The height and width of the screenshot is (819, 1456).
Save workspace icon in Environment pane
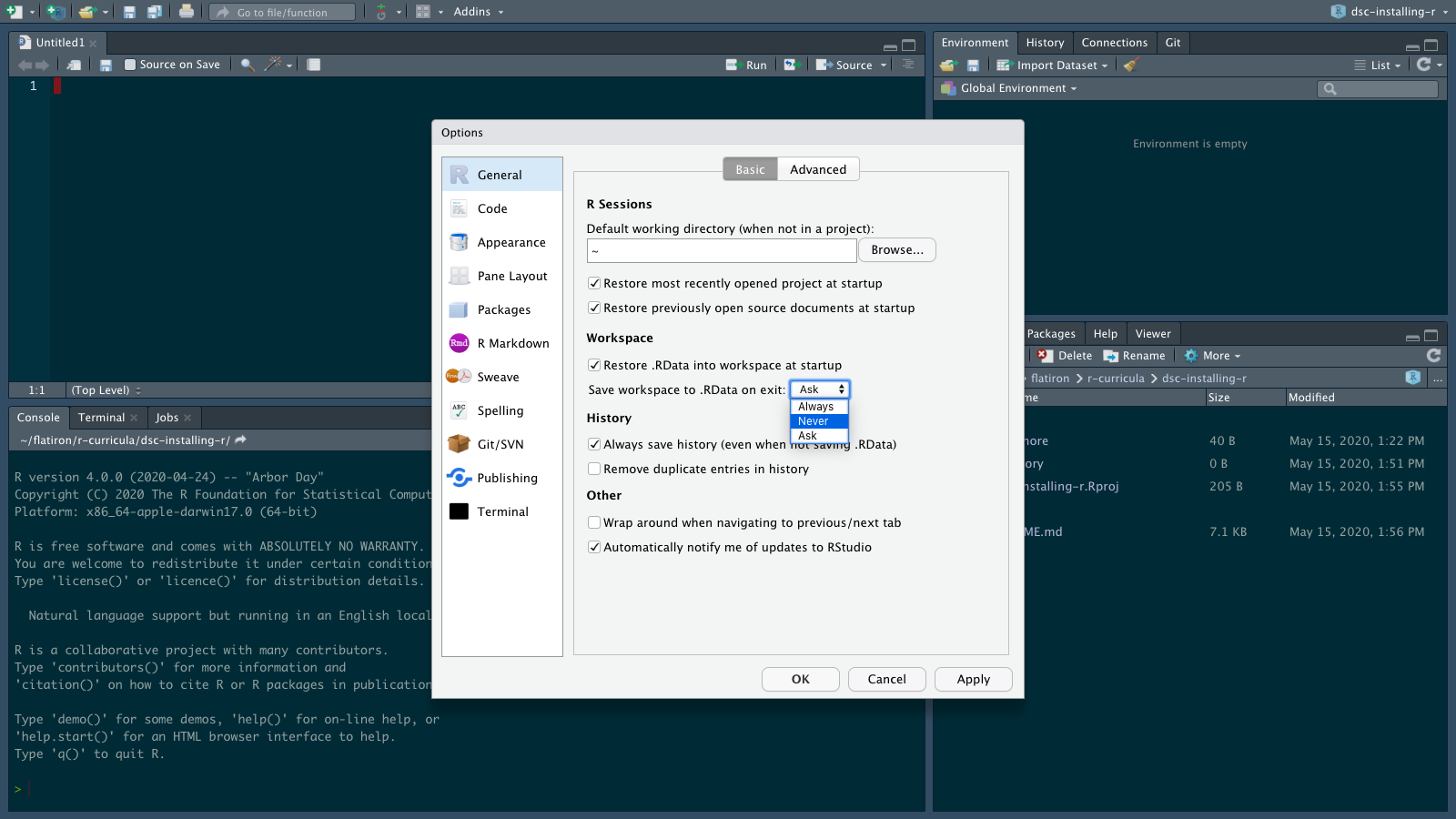coord(973,66)
